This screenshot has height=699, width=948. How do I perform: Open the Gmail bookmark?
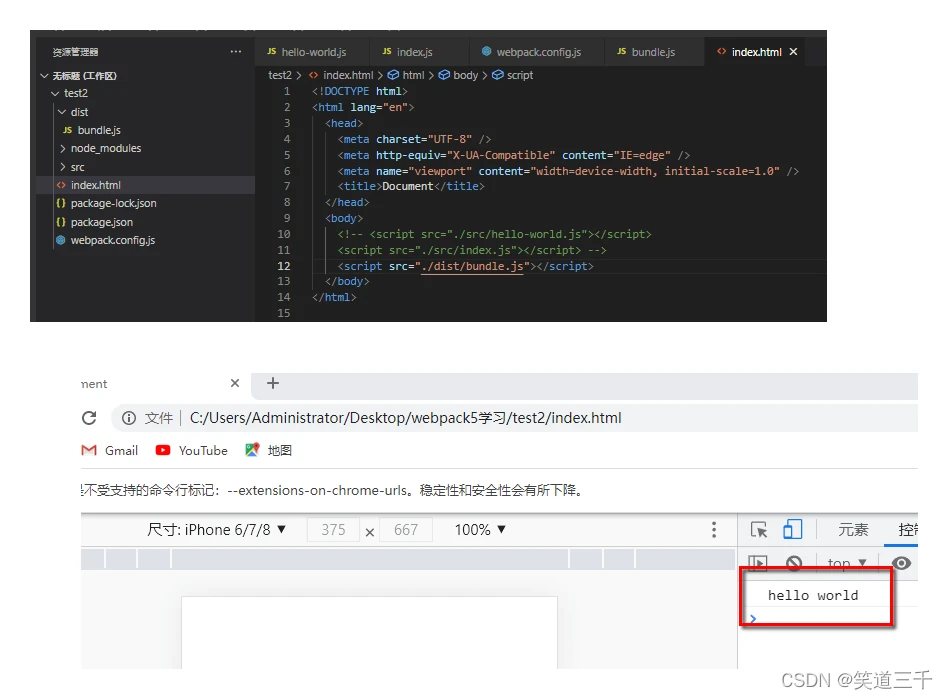click(x=110, y=450)
